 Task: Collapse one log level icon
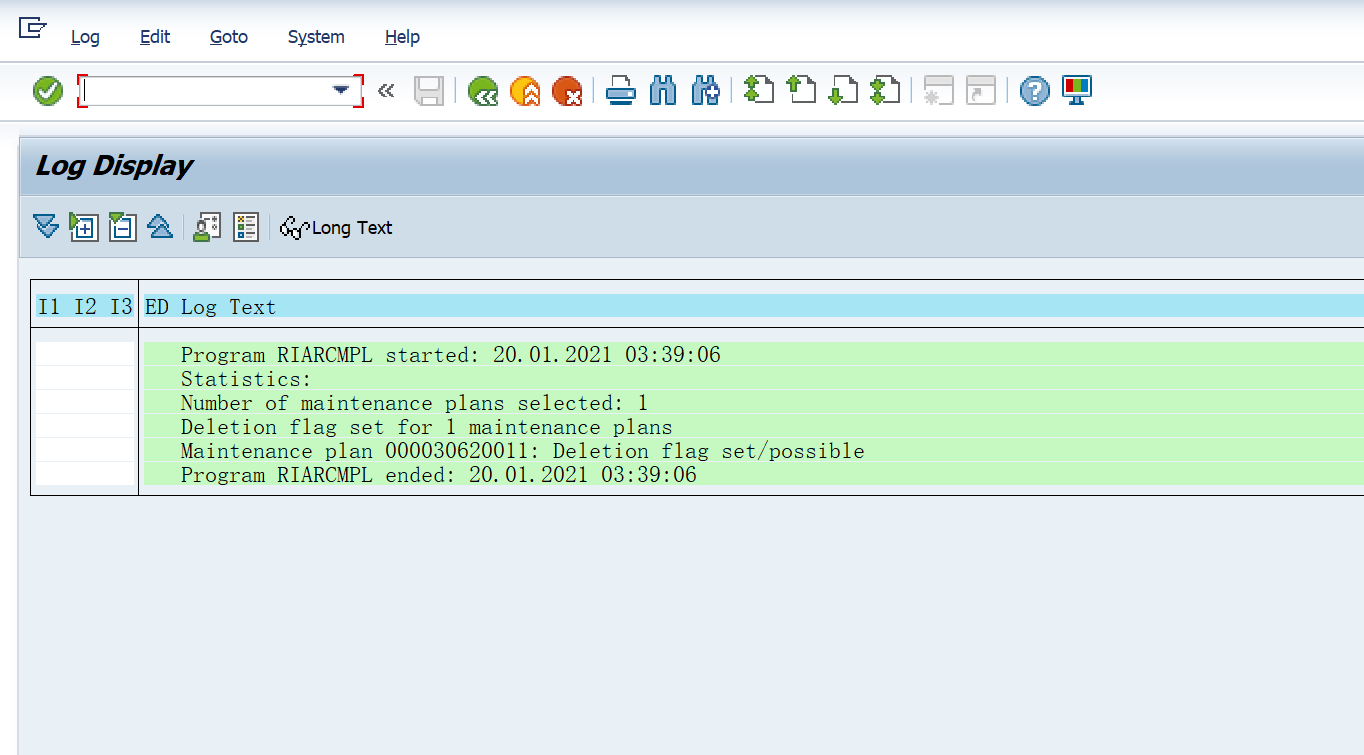pos(122,227)
